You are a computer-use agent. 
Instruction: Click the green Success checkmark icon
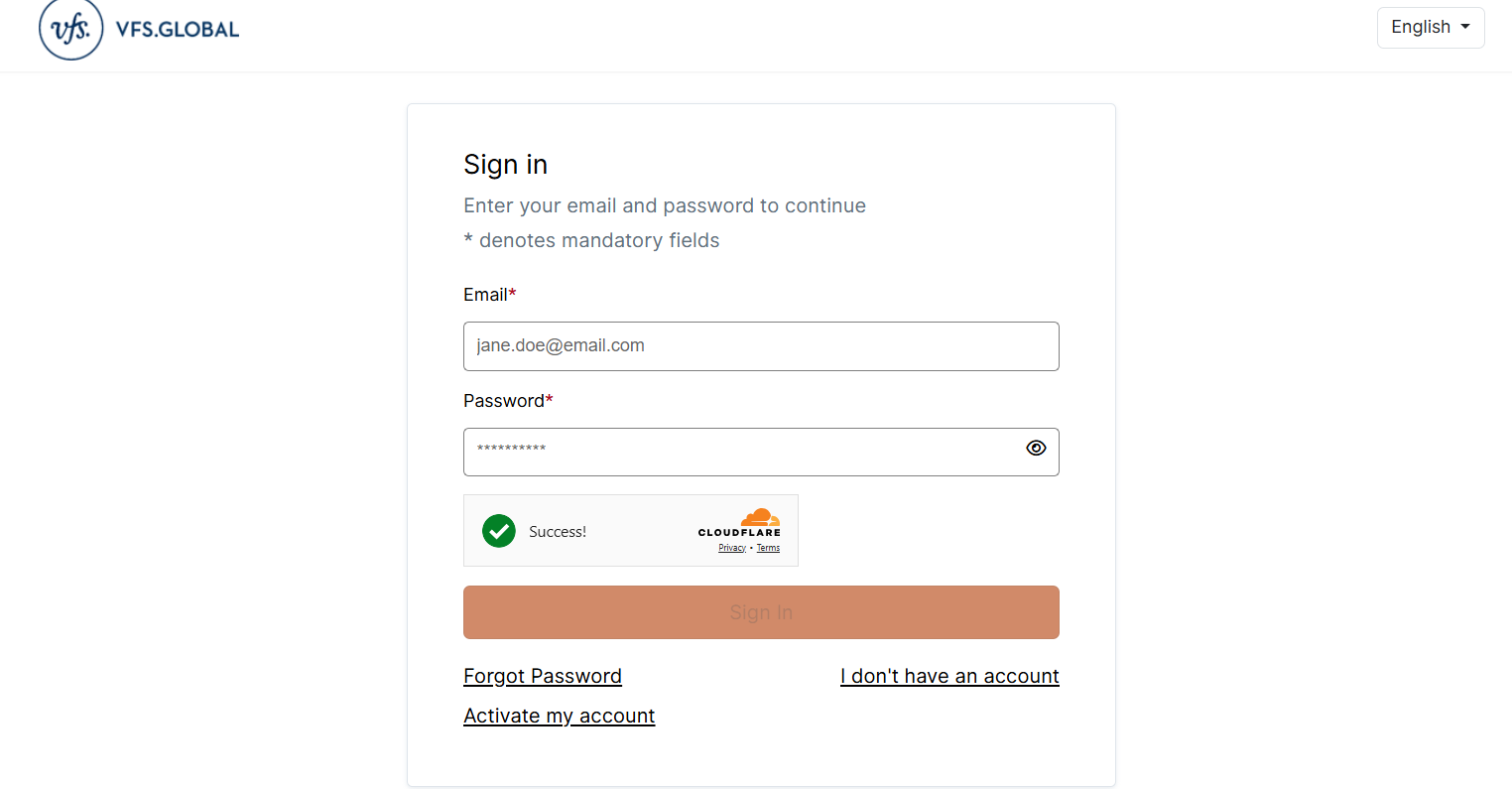(499, 531)
